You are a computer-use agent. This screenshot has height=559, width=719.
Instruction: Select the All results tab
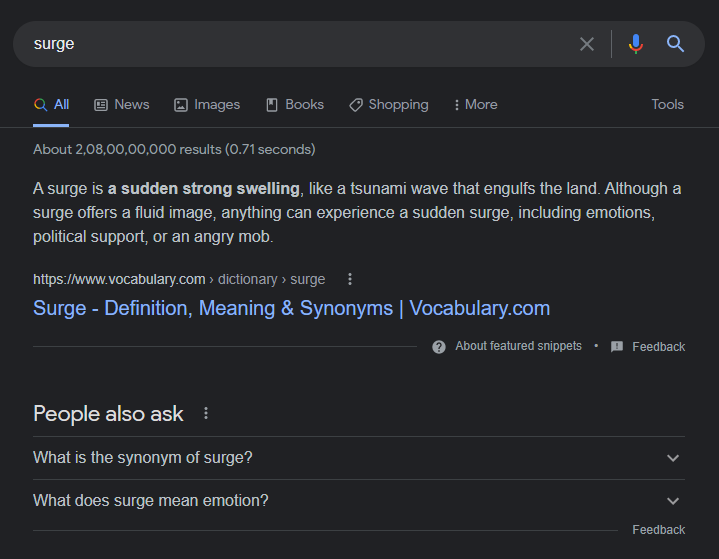pos(51,105)
